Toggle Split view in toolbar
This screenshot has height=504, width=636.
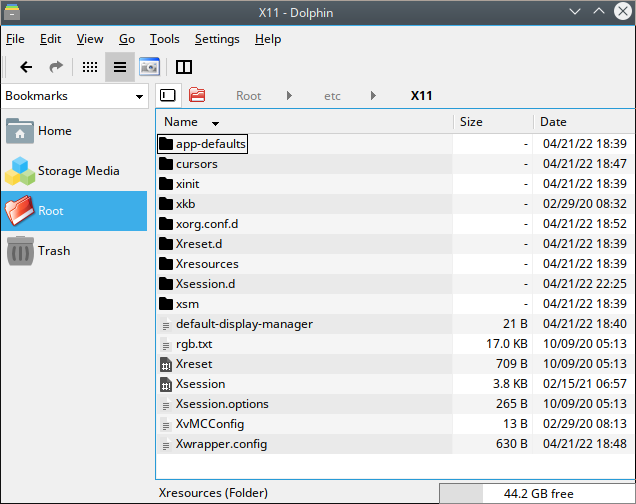coord(184,67)
